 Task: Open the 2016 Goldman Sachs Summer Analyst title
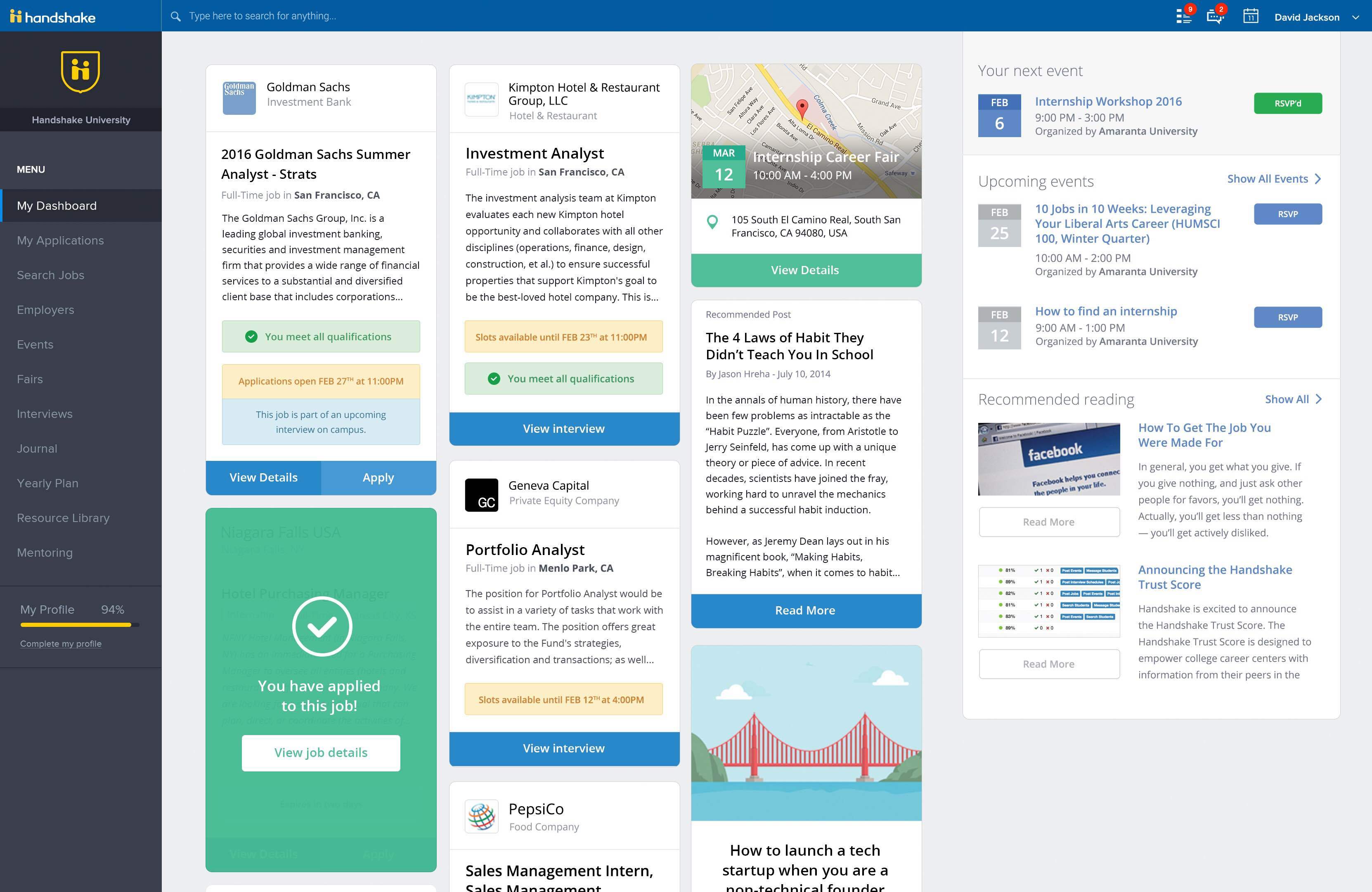click(x=315, y=164)
